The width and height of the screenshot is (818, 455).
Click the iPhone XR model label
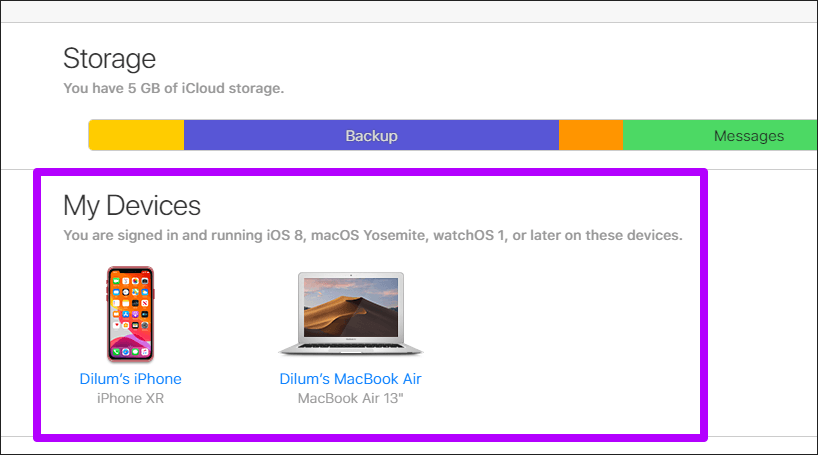pyautogui.click(x=130, y=398)
